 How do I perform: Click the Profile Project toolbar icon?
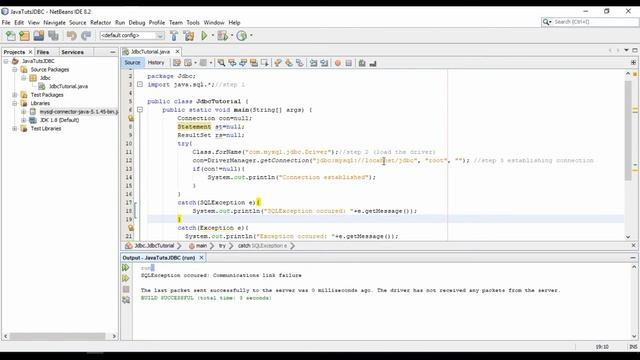pyautogui.click(x=242, y=36)
